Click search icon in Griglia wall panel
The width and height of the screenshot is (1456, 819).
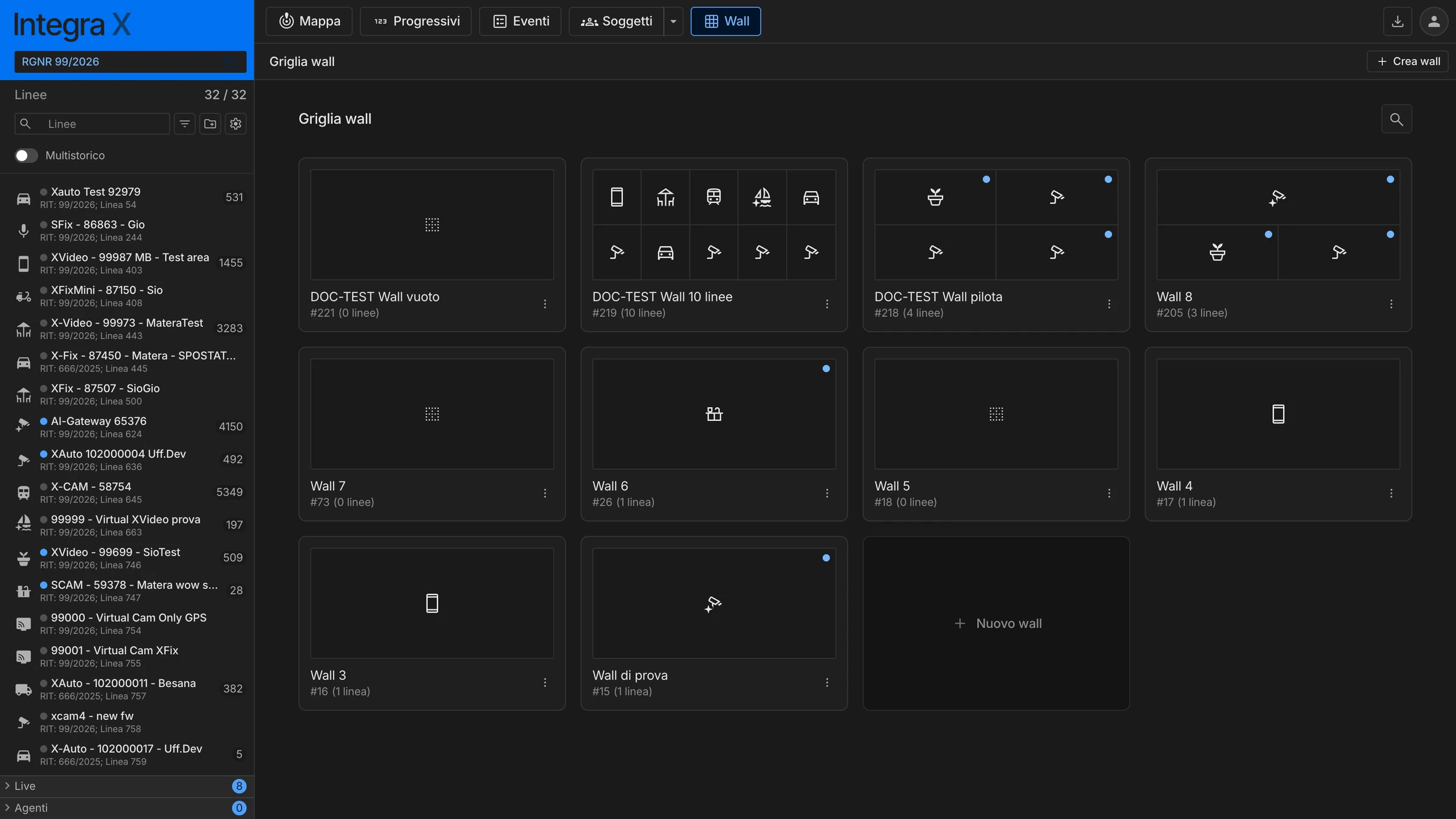coord(1397,119)
